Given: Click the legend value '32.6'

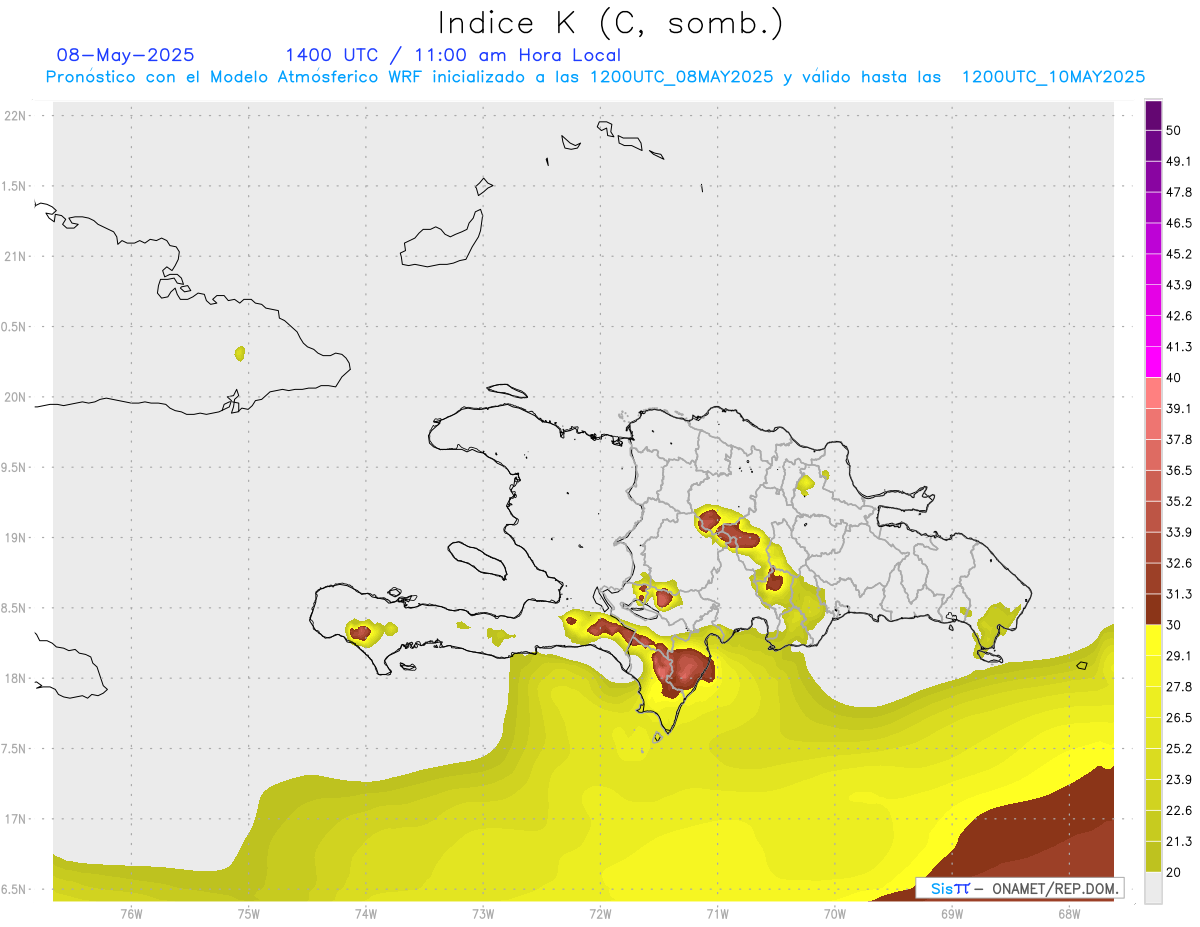Looking at the screenshot, I should pos(1179,564).
